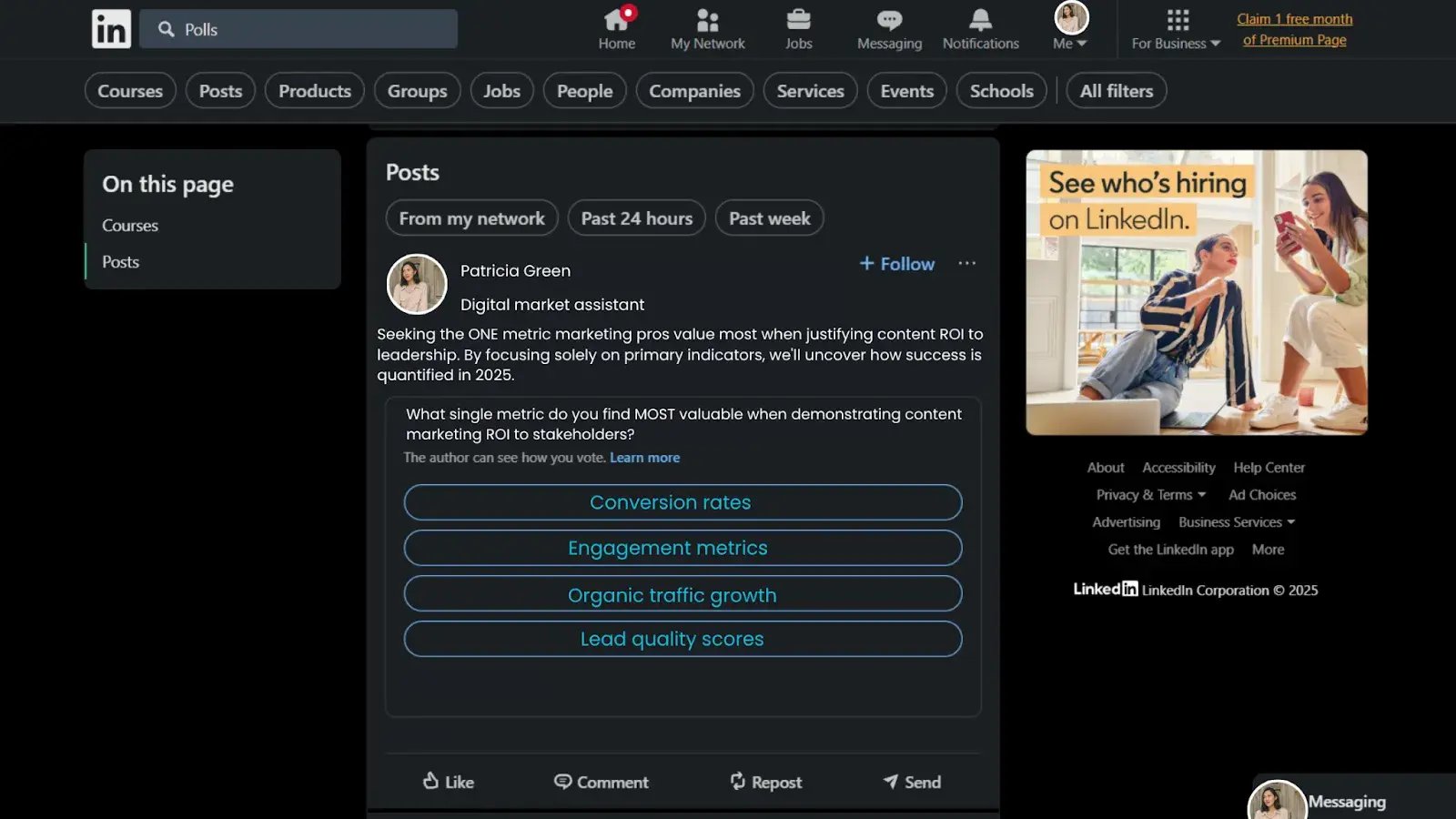Vote for Organic traffic growth option

682,594
